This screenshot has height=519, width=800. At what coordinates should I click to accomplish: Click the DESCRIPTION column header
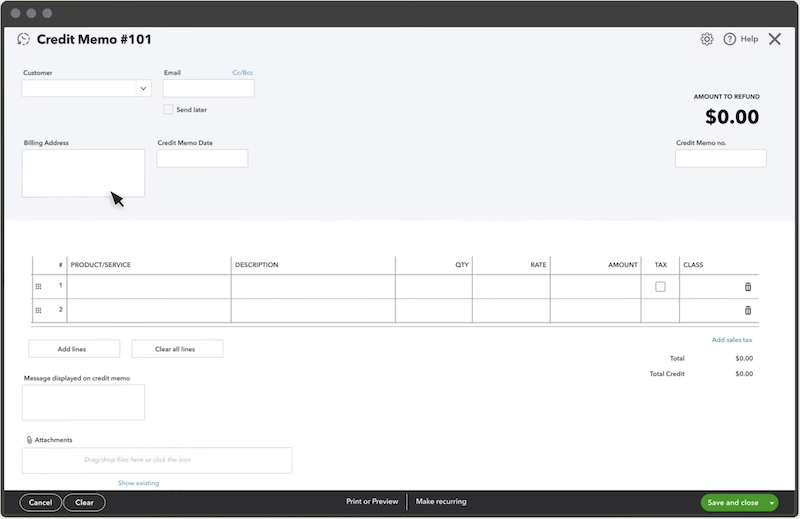point(257,265)
